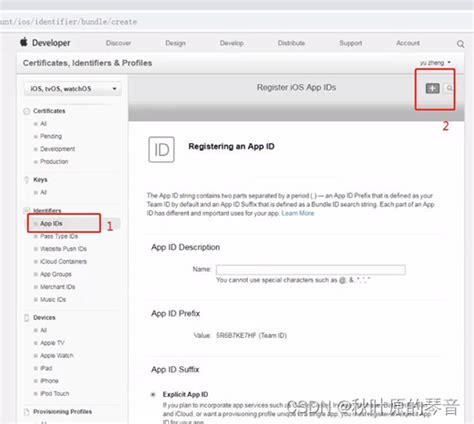Screen dimensions: 474x424
Task: Select All under Certificates
Action: (43, 124)
